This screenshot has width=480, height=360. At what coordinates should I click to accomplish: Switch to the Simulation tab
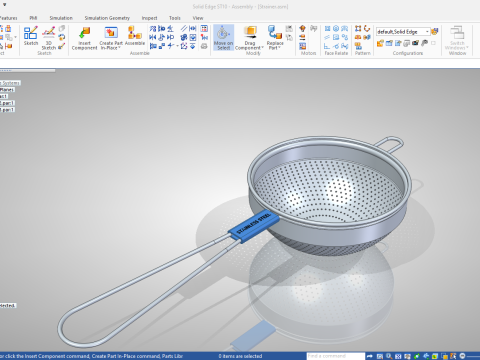61,18
